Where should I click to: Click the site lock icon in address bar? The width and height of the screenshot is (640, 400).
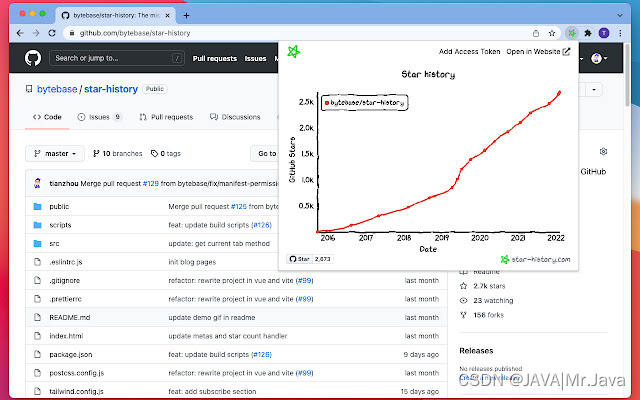[72, 33]
